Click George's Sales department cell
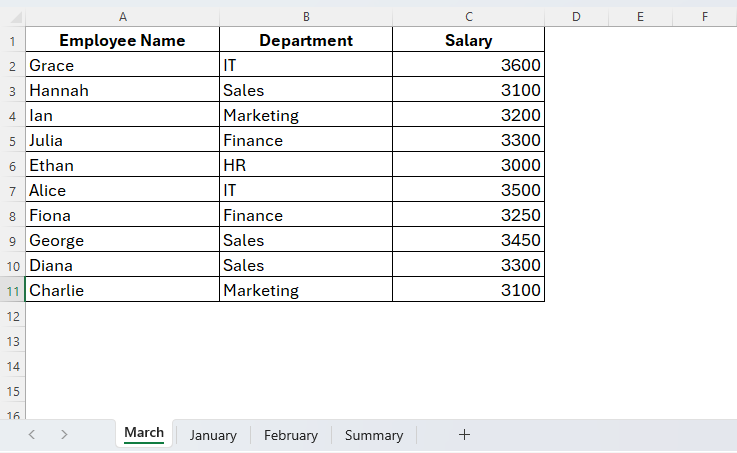Screen dimensions: 737x453 coord(306,240)
